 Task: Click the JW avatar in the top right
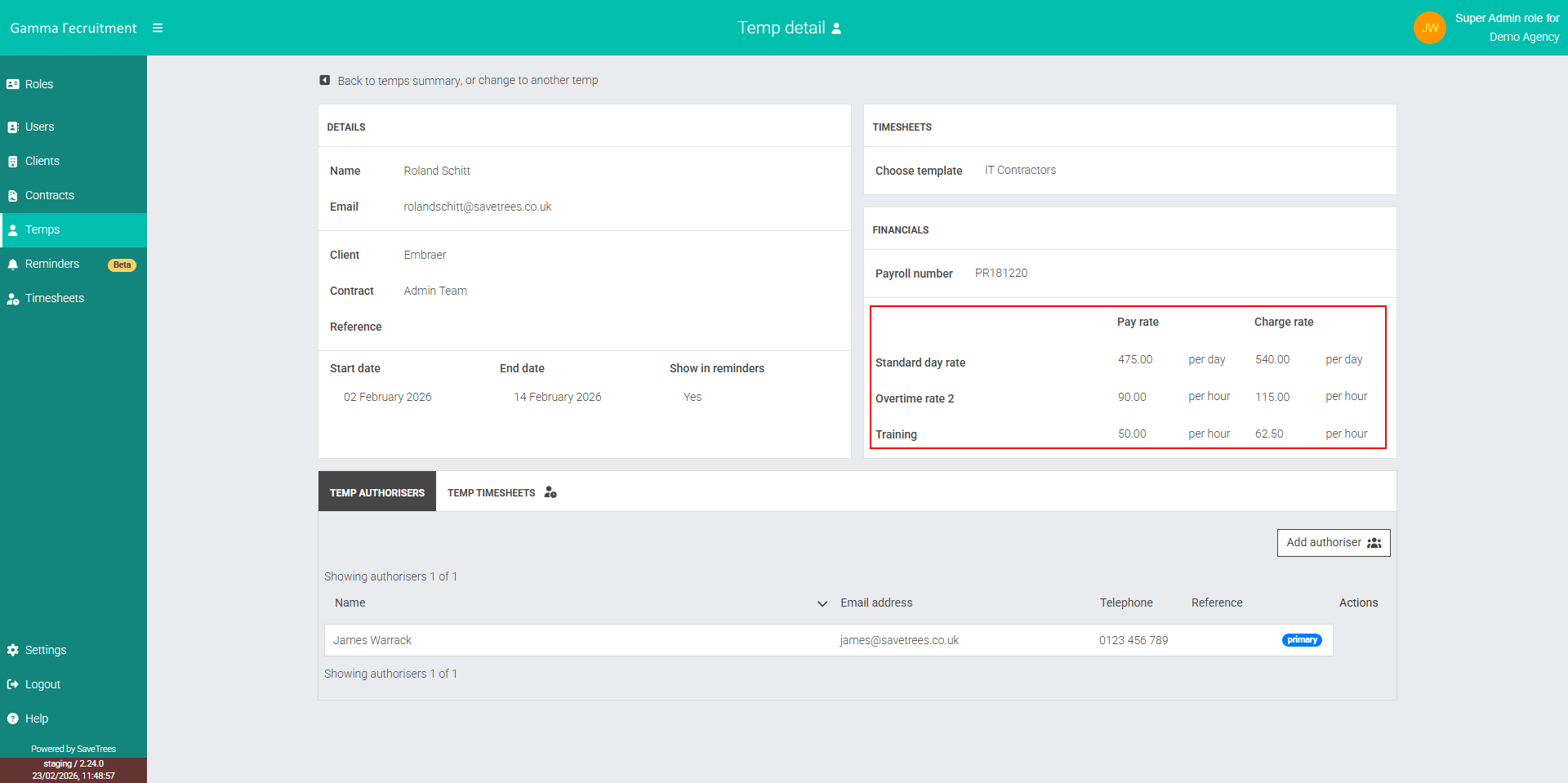pyautogui.click(x=1430, y=27)
